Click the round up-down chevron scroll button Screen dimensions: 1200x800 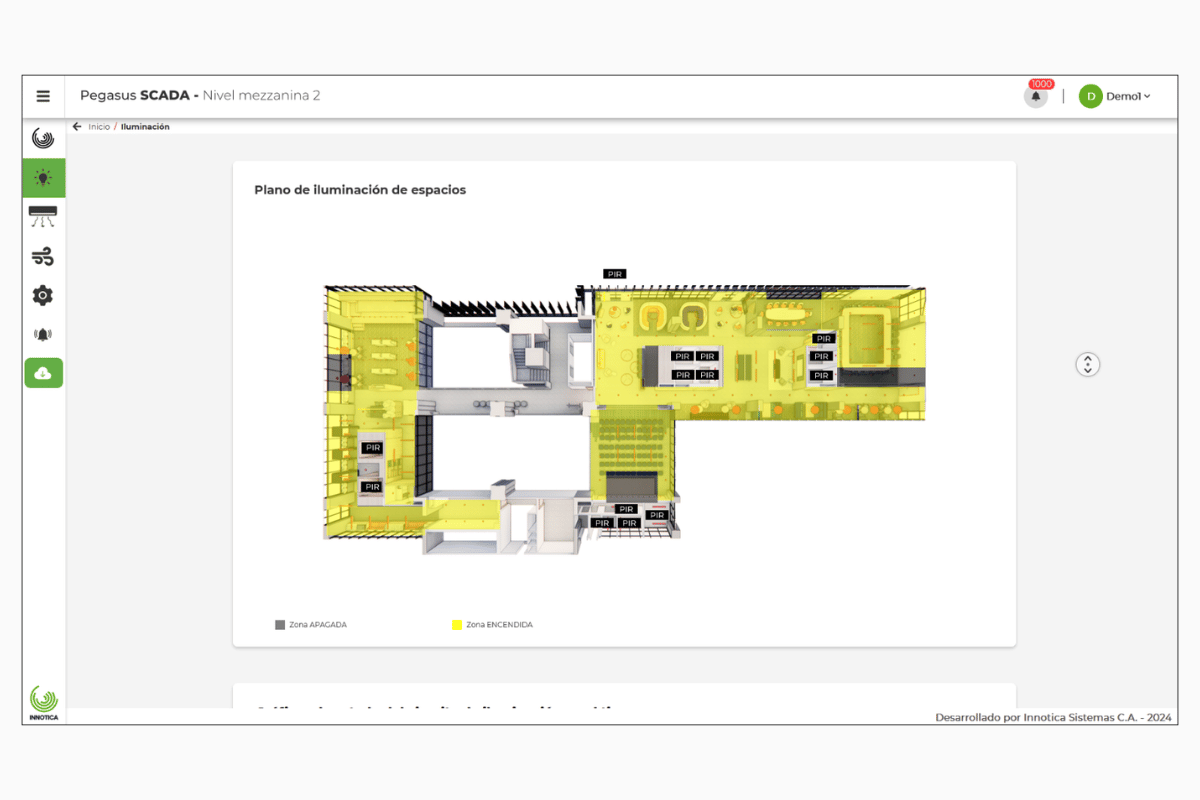tap(1088, 364)
